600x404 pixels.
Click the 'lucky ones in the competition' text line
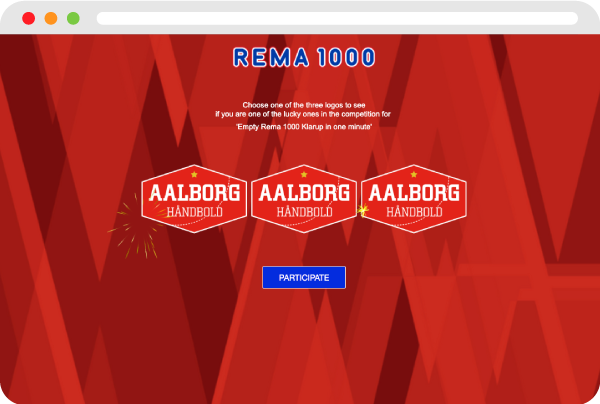point(303,114)
